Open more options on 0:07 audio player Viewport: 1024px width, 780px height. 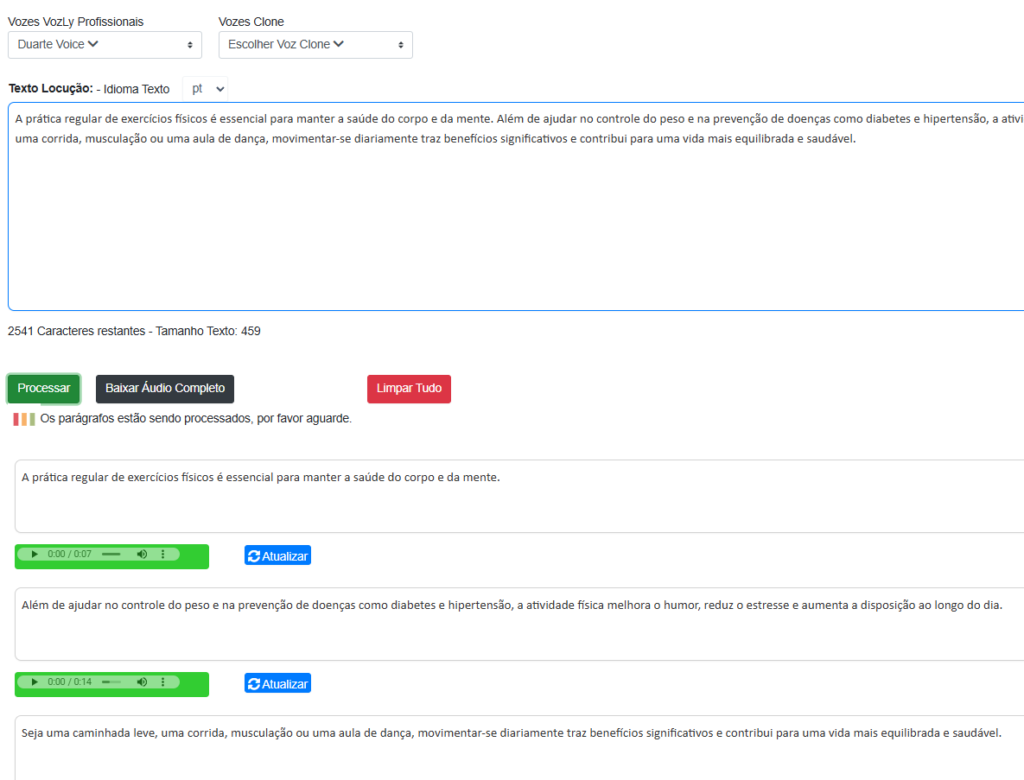click(163, 554)
